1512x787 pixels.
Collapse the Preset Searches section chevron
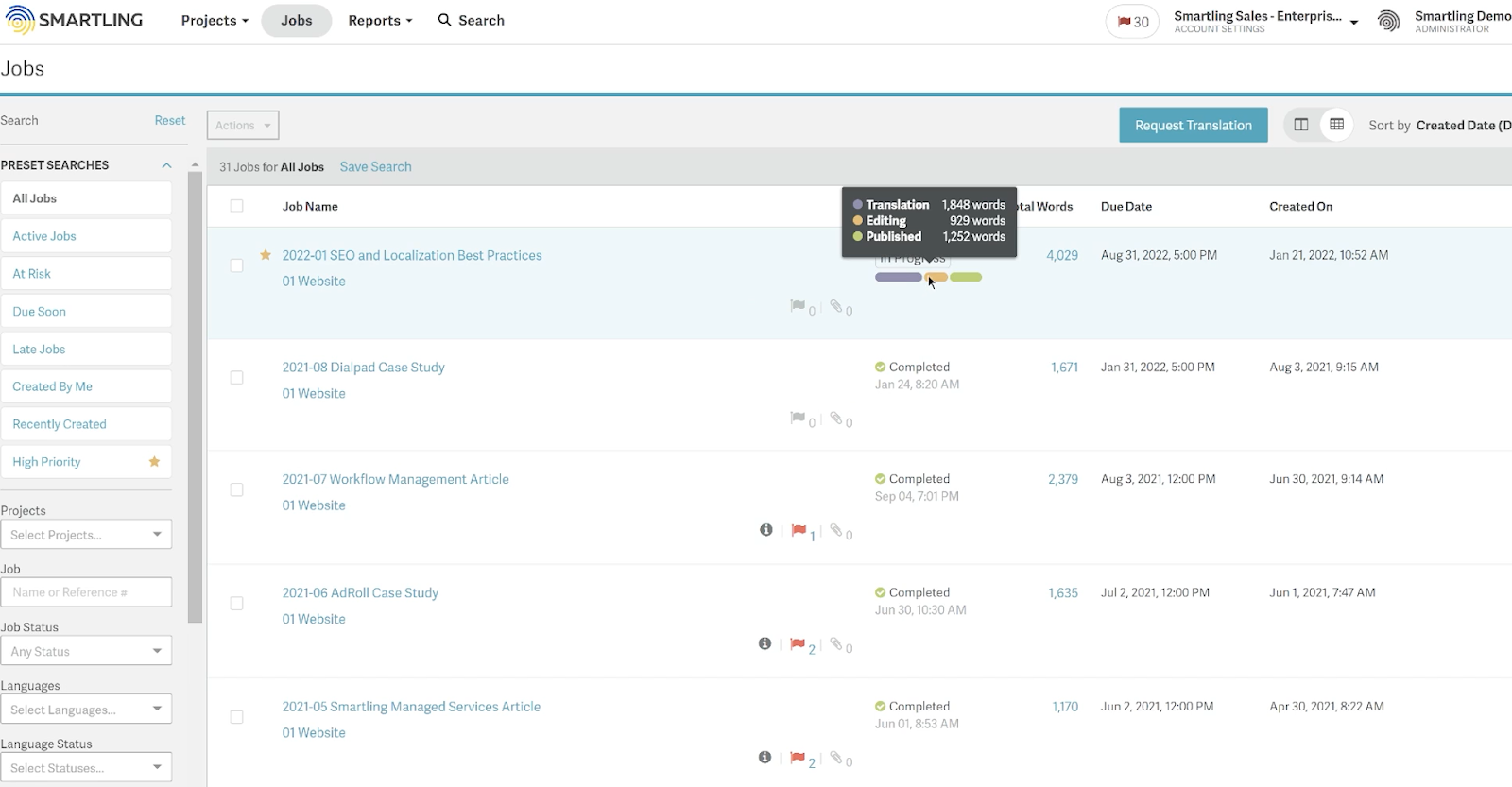pyautogui.click(x=166, y=165)
